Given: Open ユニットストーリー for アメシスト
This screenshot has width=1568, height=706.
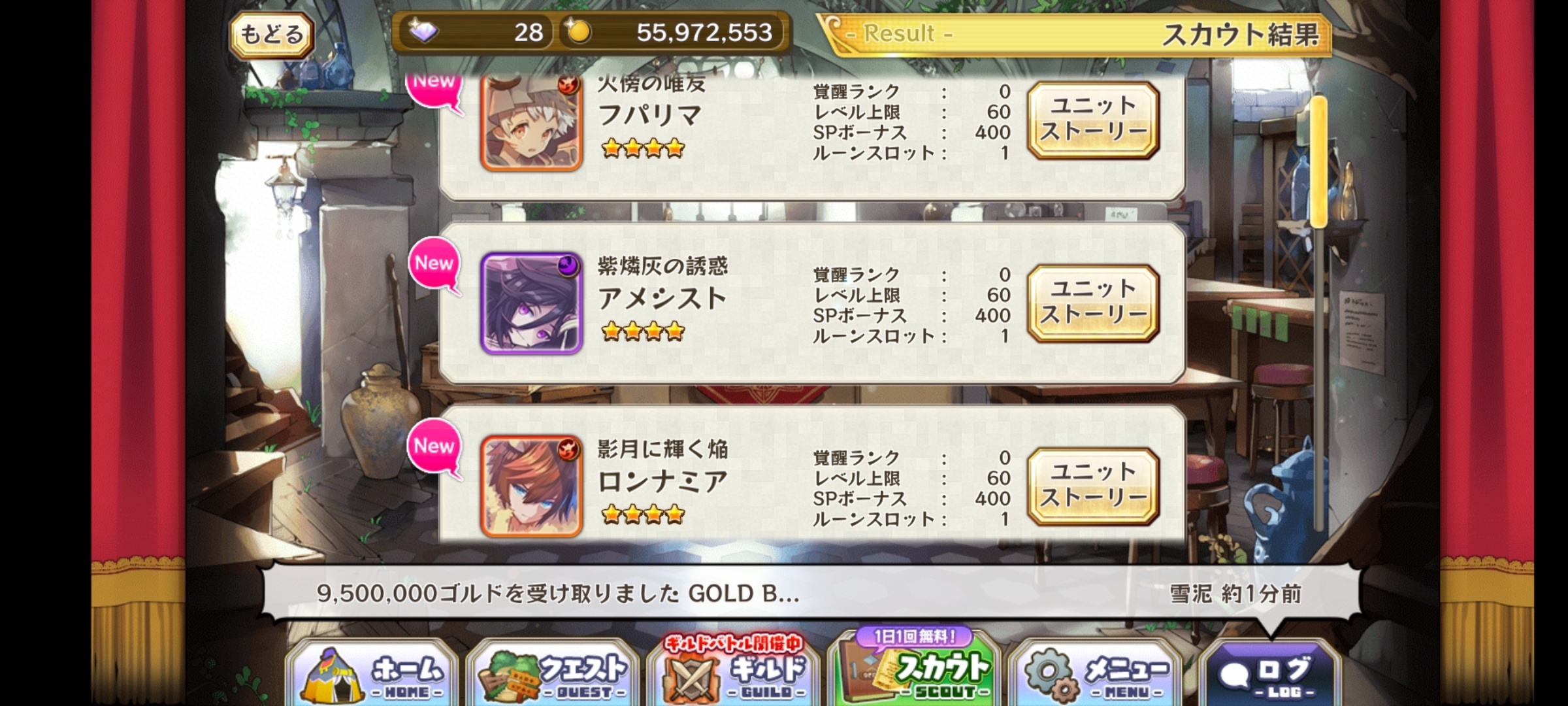Looking at the screenshot, I should (1093, 303).
